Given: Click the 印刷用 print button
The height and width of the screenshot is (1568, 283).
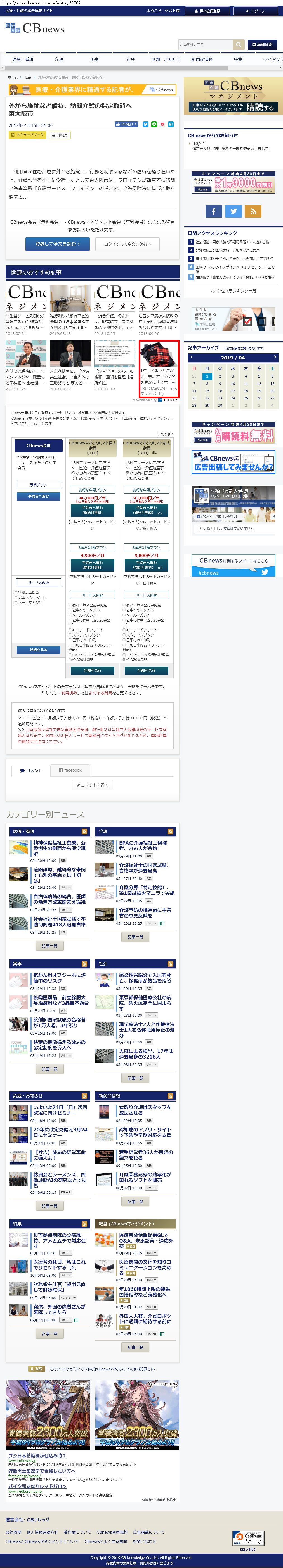Looking at the screenshot, I should pyautogui.click(x=60, y=135).
